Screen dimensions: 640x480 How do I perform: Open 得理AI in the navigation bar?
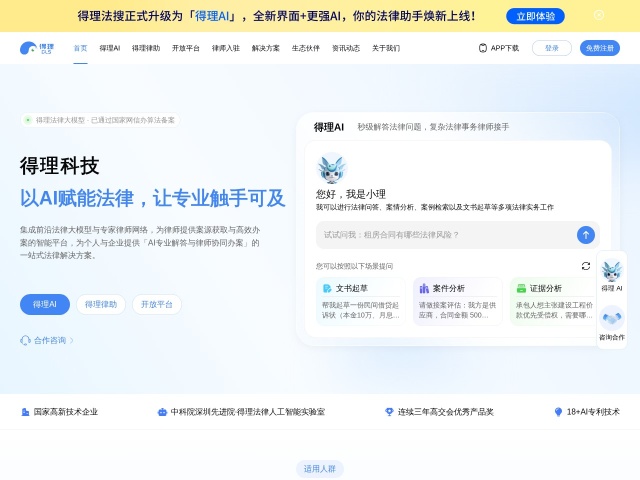tap(110, 48)
